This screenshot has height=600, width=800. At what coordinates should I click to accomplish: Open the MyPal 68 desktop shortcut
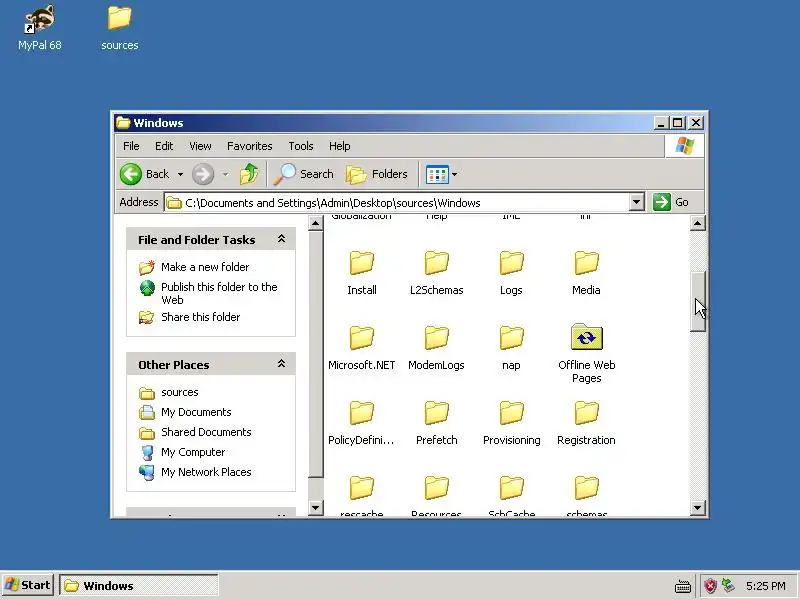(39, 27)
